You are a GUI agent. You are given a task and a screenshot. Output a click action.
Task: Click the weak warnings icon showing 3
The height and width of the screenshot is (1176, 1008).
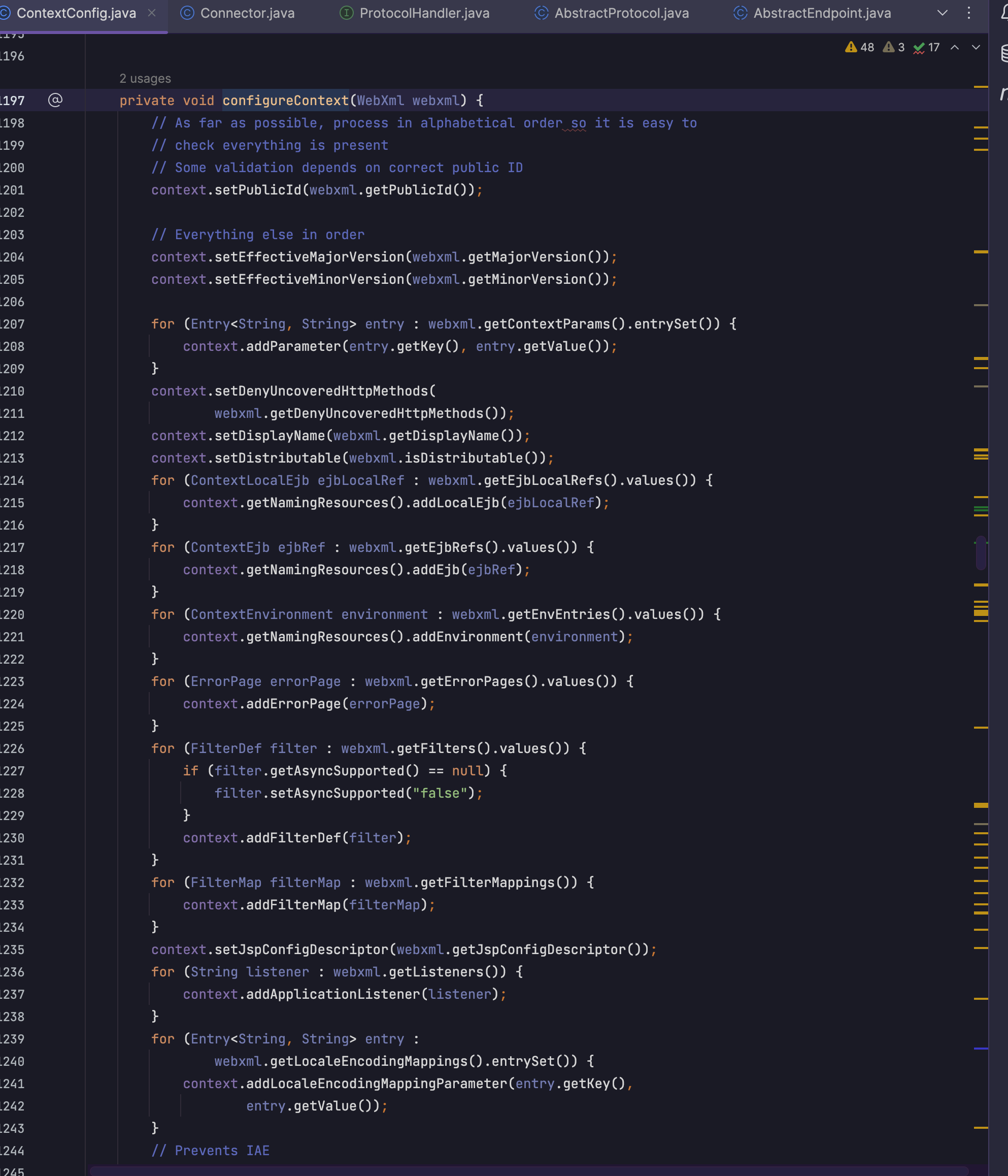tap(893, 47)
